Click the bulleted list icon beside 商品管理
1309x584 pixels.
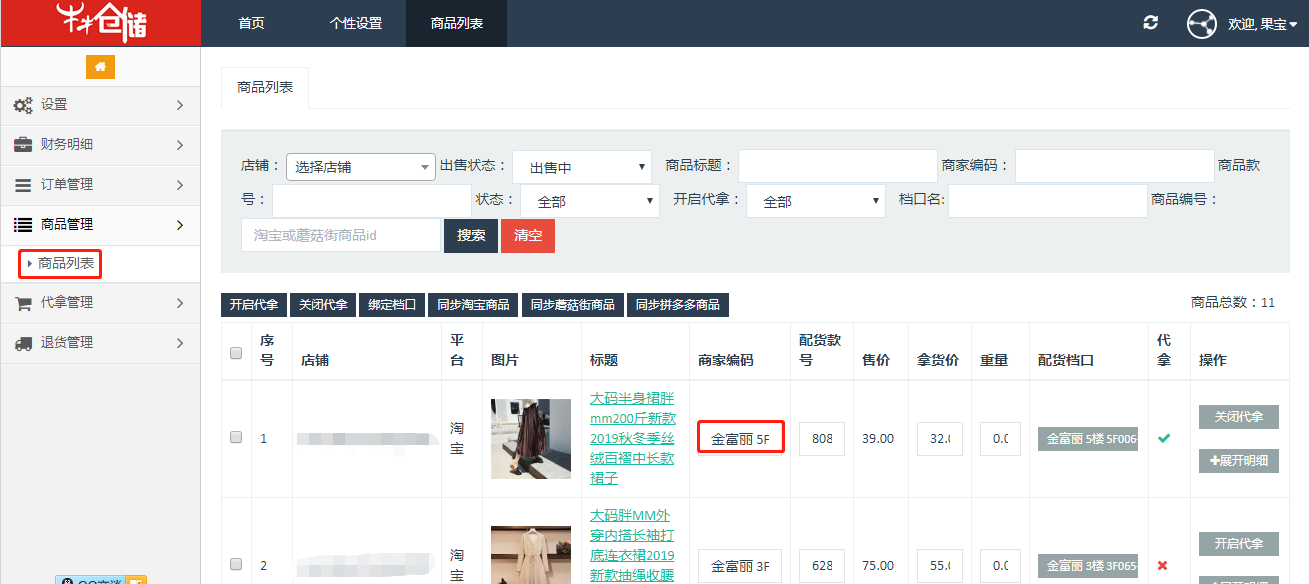(23, 225)
